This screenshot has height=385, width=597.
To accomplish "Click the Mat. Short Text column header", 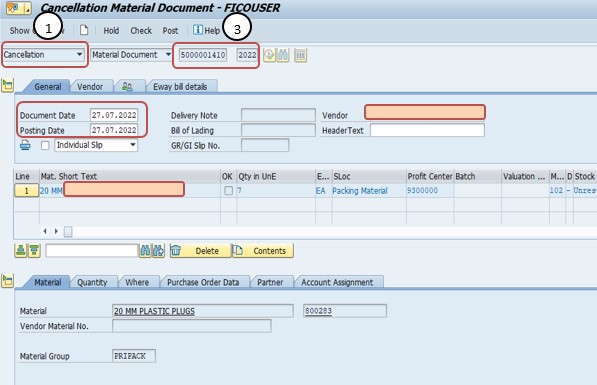I will (x=130, y=176).
